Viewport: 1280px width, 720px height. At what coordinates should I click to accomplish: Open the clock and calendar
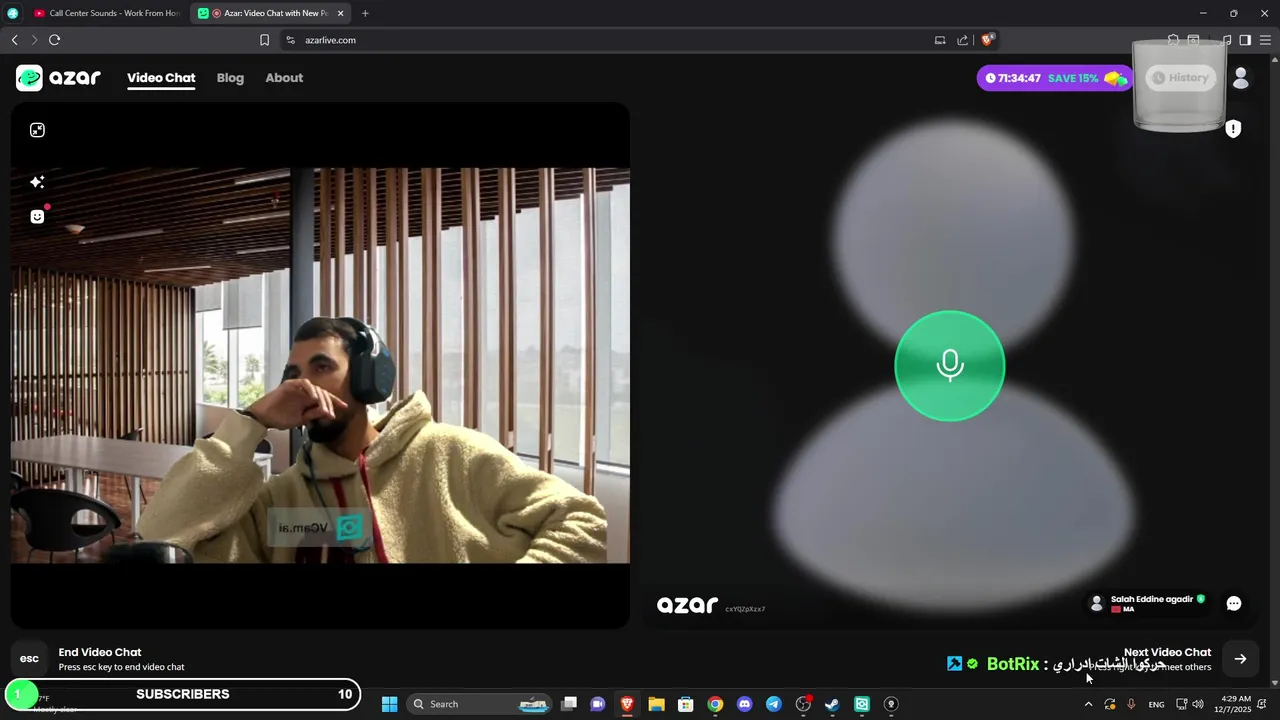[1233, 704]
